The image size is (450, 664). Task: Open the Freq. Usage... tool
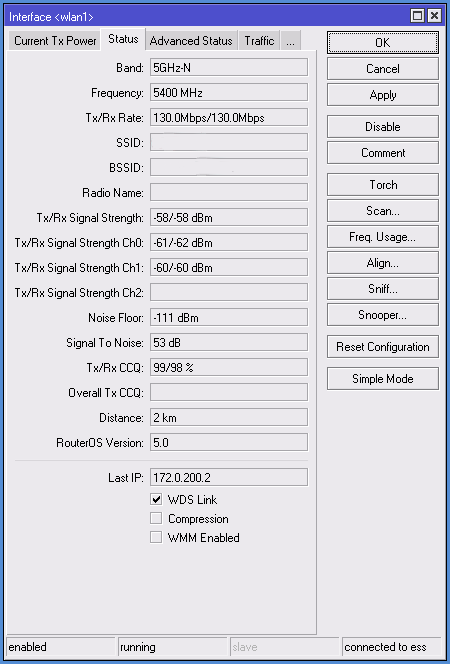(383, 237)
